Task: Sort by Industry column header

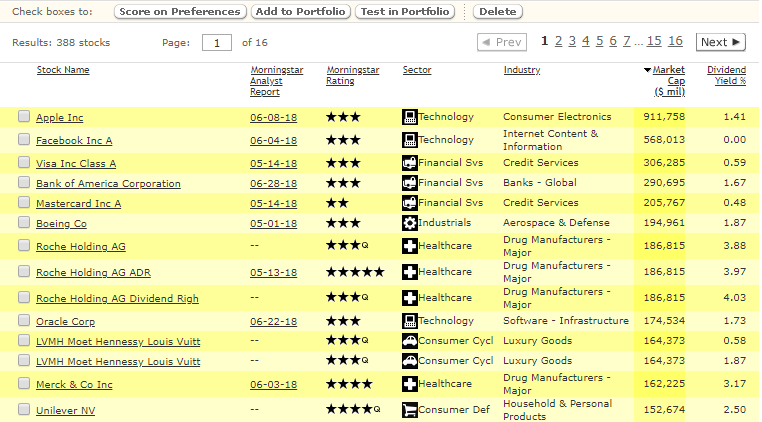Action: (522, 70)
